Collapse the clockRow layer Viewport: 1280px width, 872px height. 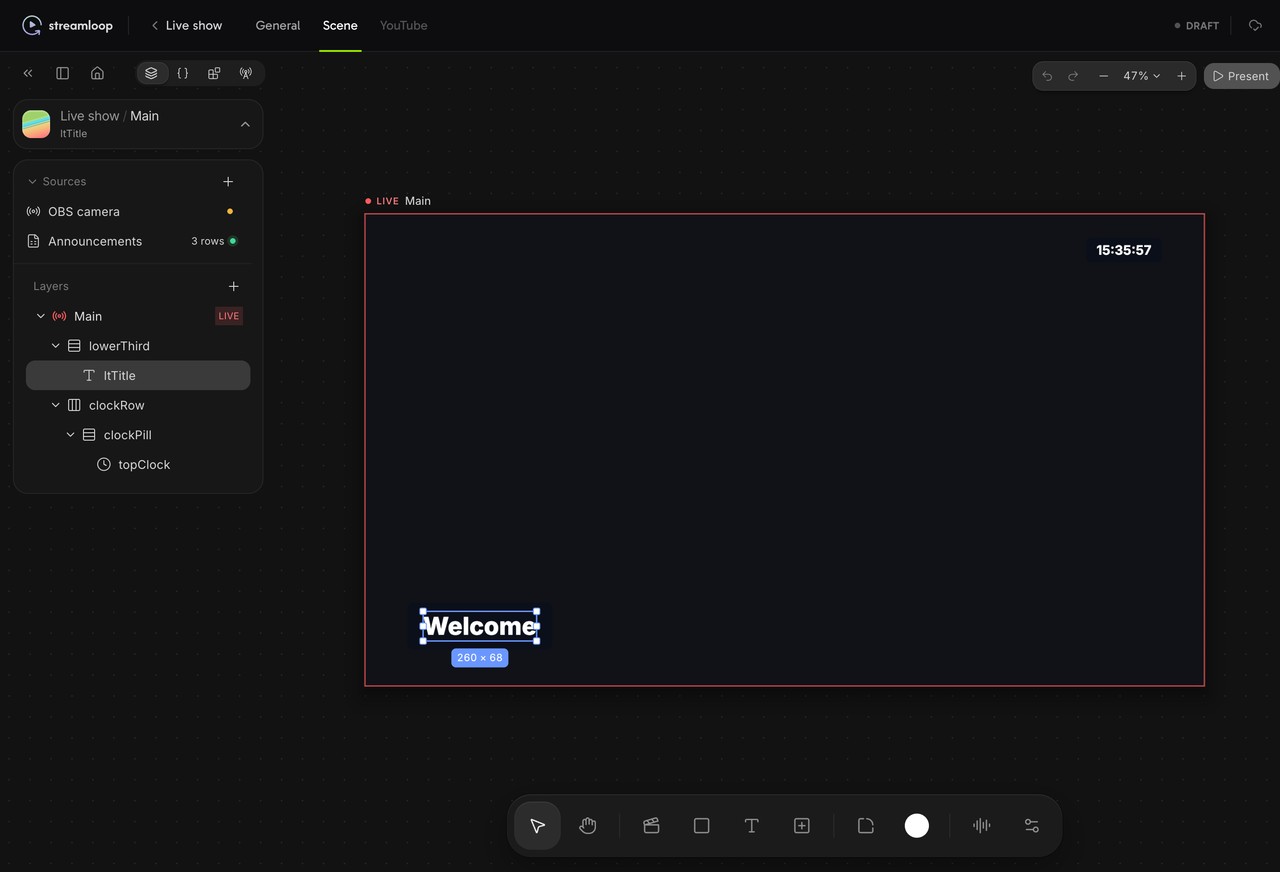[x=56, y=405]
